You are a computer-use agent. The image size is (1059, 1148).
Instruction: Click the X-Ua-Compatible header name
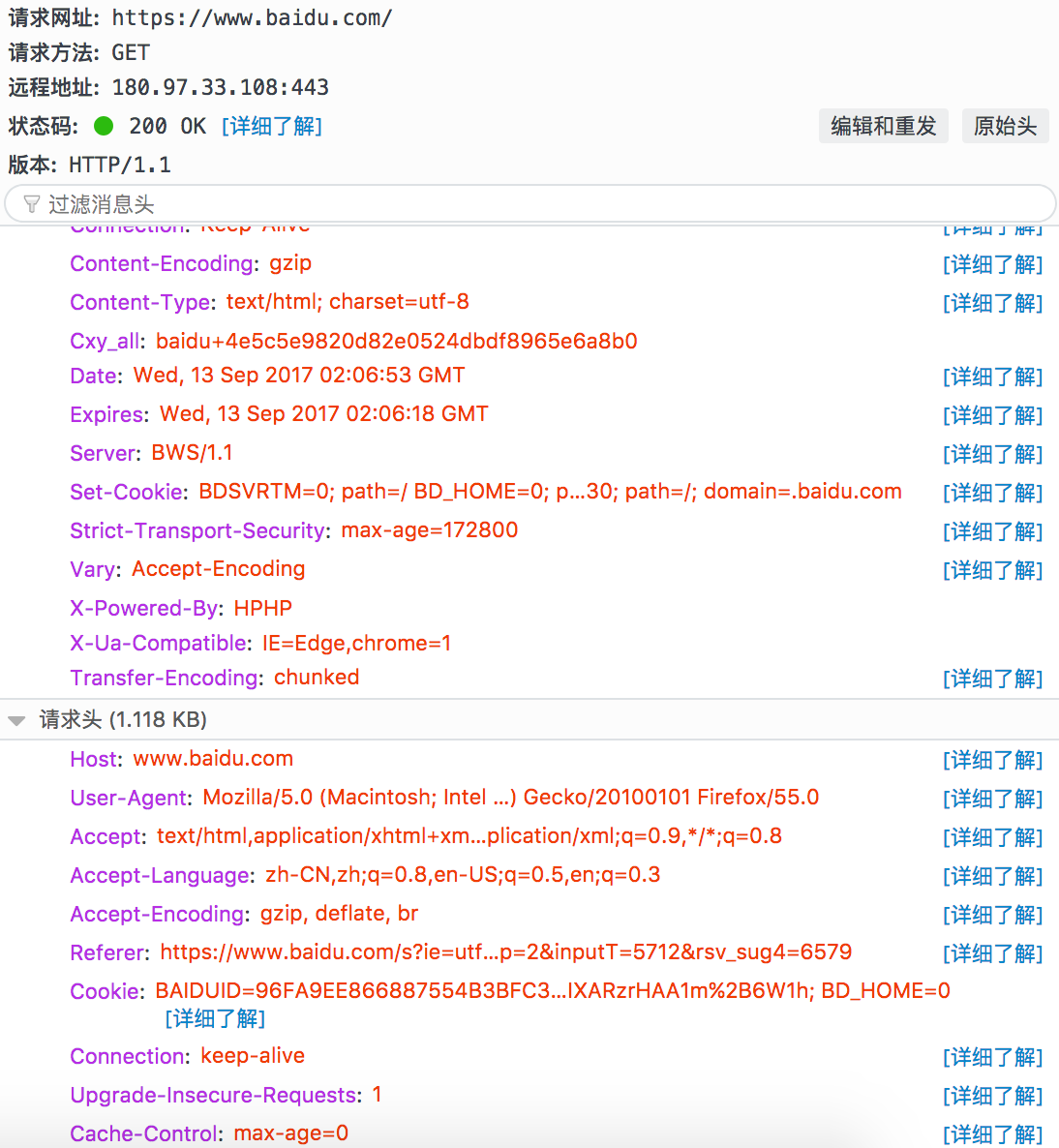(x=160, y=644)
